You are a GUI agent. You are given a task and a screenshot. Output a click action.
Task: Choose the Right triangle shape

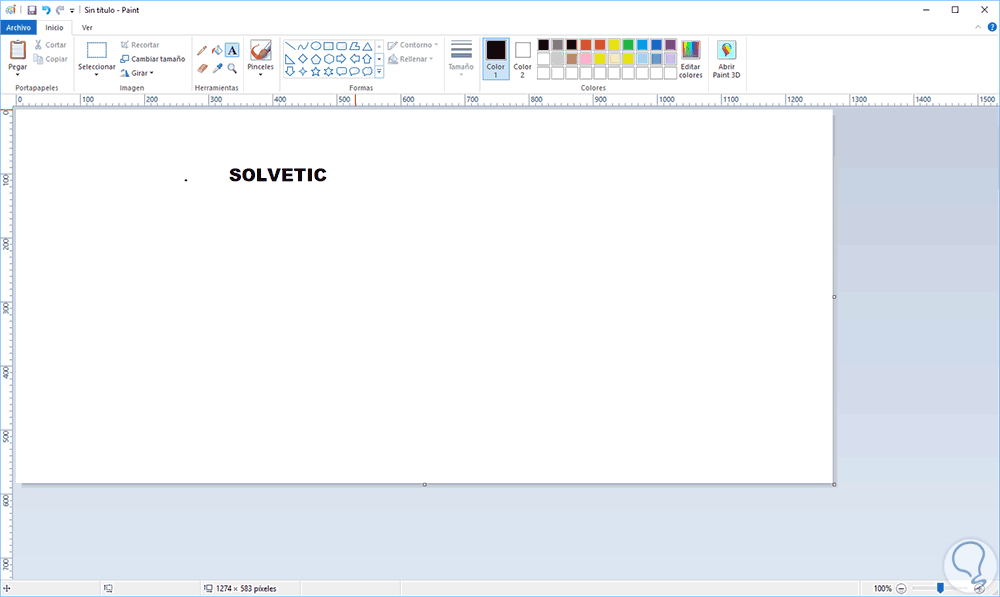tap(290, 59)
